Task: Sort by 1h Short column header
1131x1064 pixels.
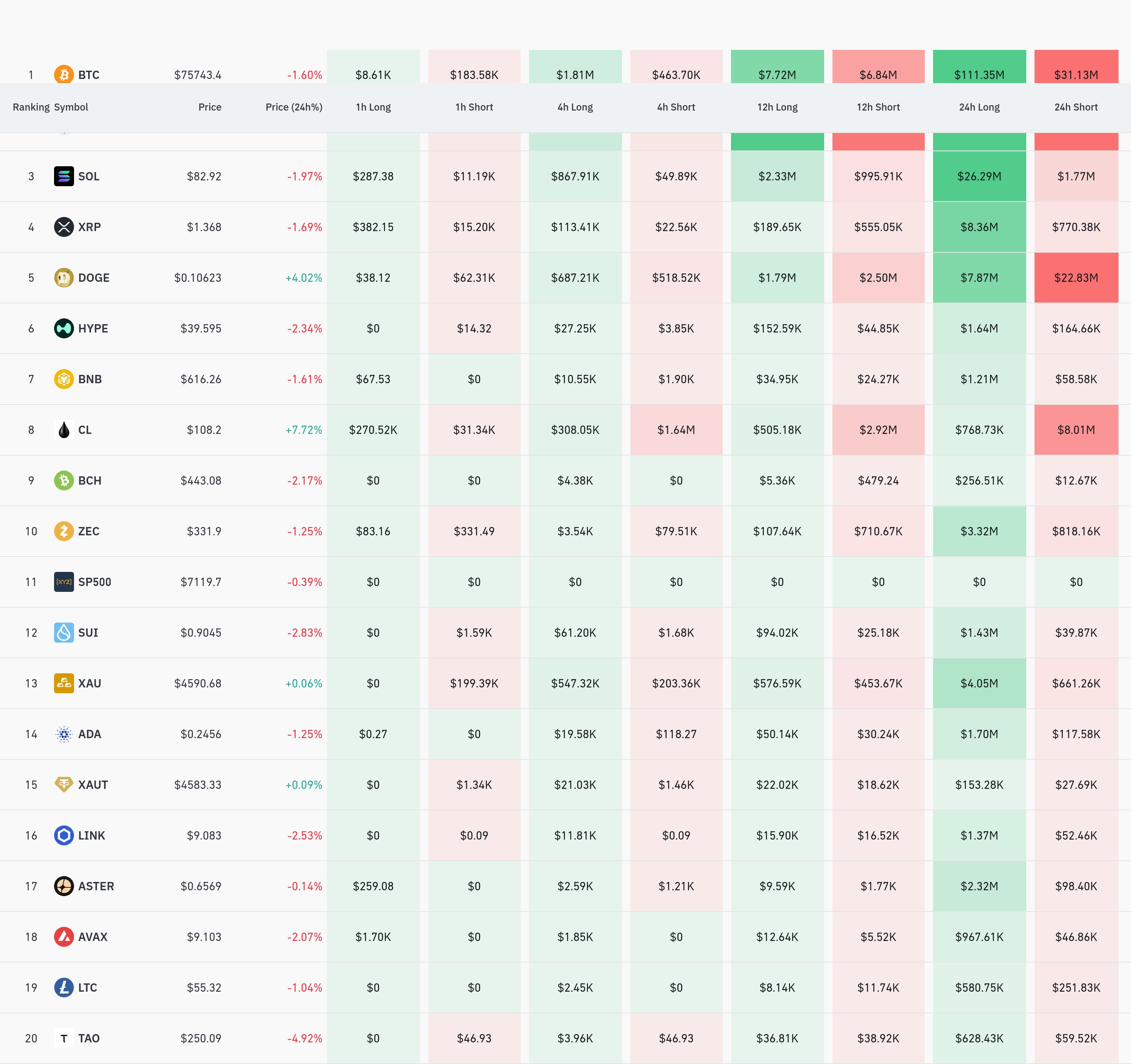Action: pos(474,107)
